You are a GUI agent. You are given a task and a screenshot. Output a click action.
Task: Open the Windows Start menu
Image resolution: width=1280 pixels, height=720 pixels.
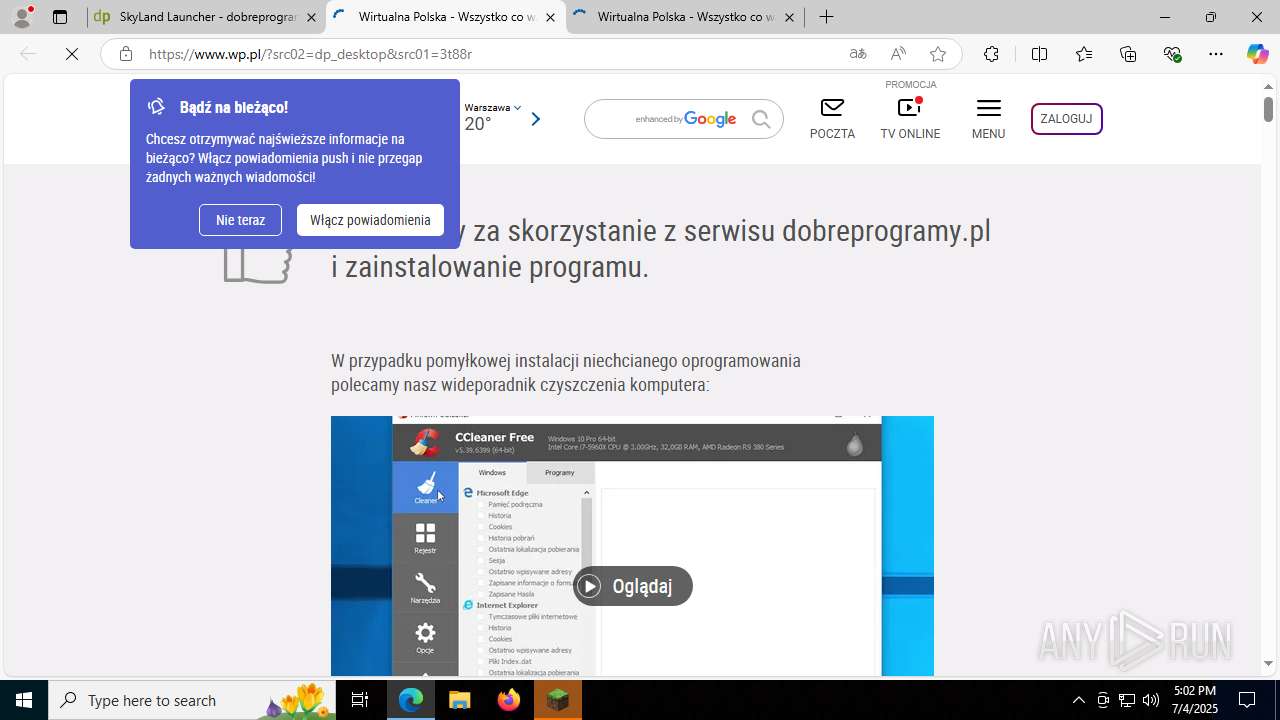(x=24, y=700)
